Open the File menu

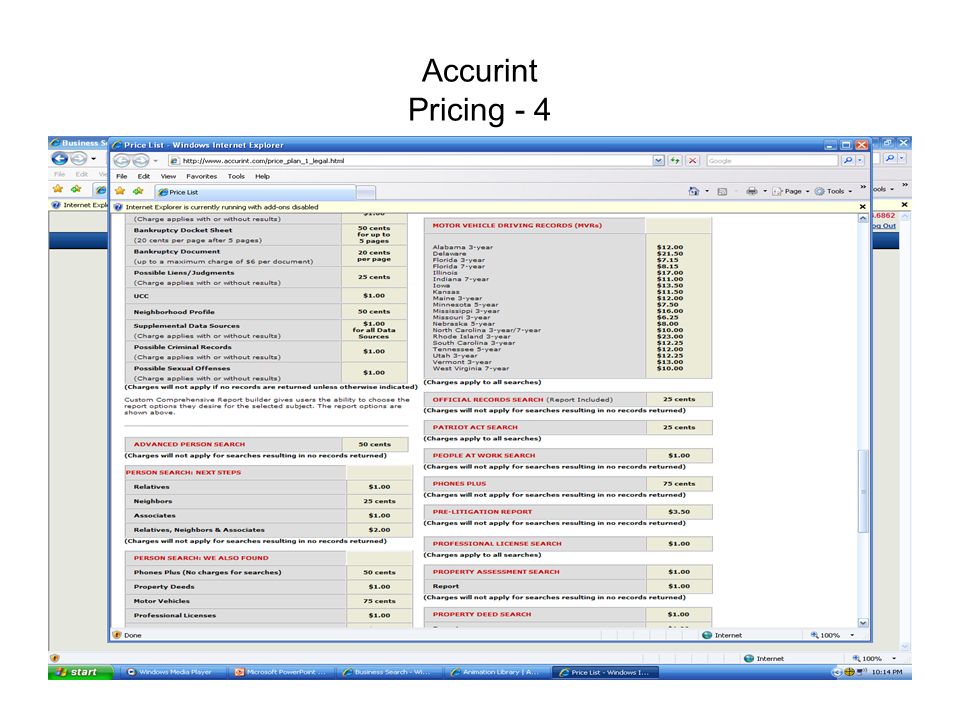click(122, 176)
